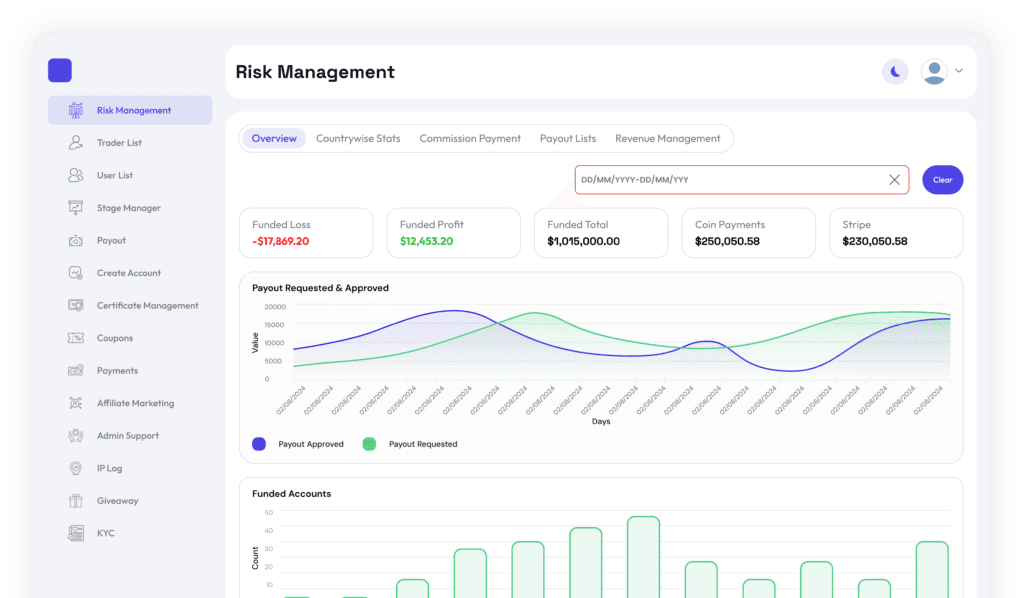This screenshot has width=1024, height=598.
Task: Click the Payments cash icon
Action: tap(76, 370)
